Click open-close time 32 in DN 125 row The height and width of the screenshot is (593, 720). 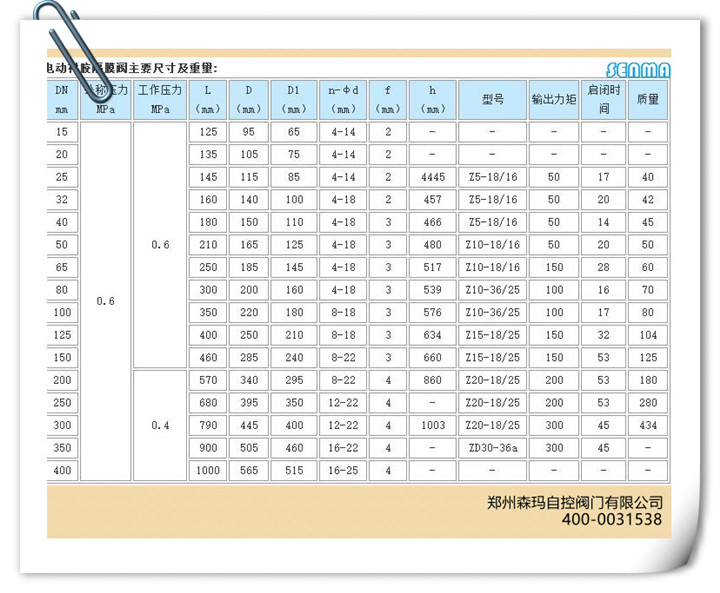point(603,335)
